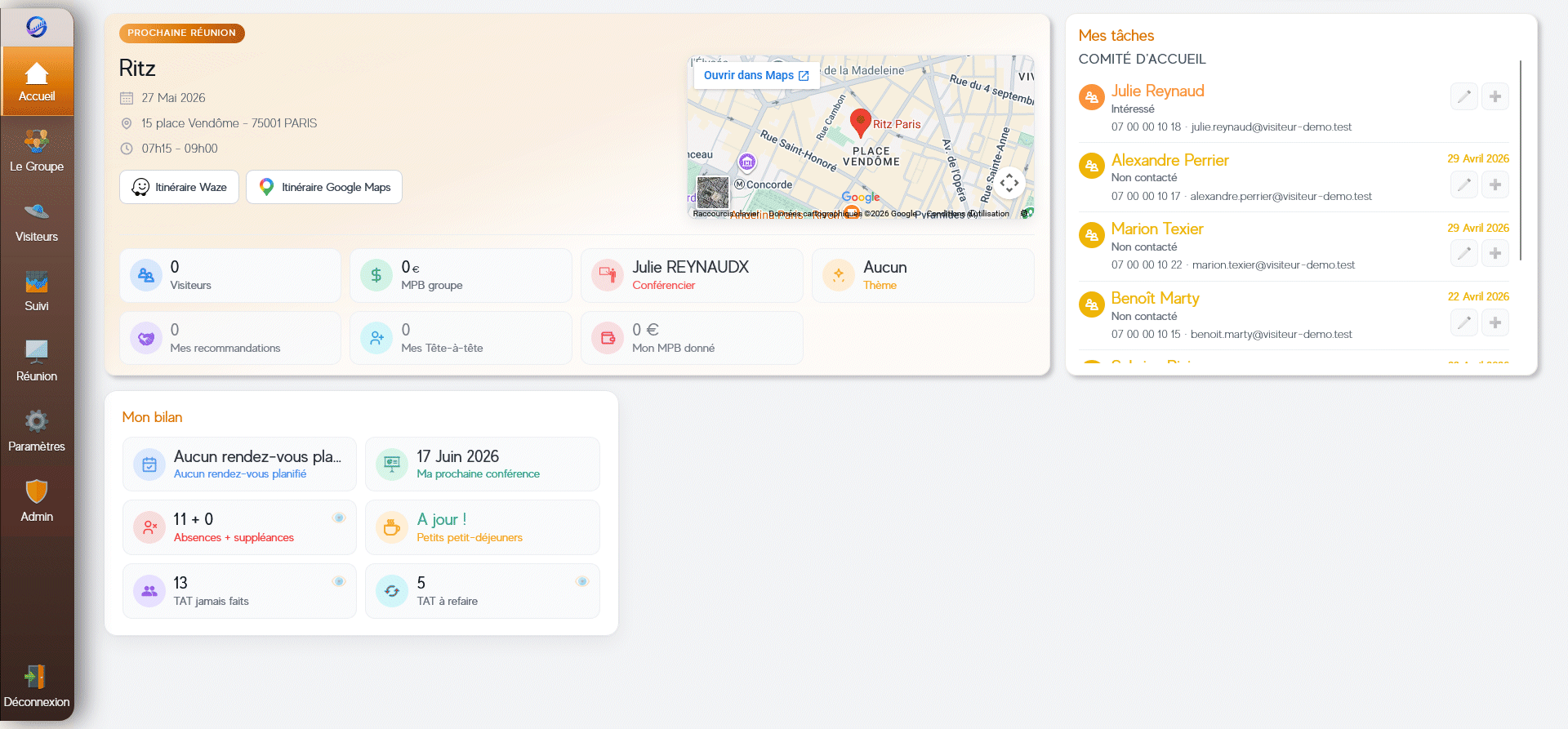Toggle map fullscreen view button

(1009, 183)
